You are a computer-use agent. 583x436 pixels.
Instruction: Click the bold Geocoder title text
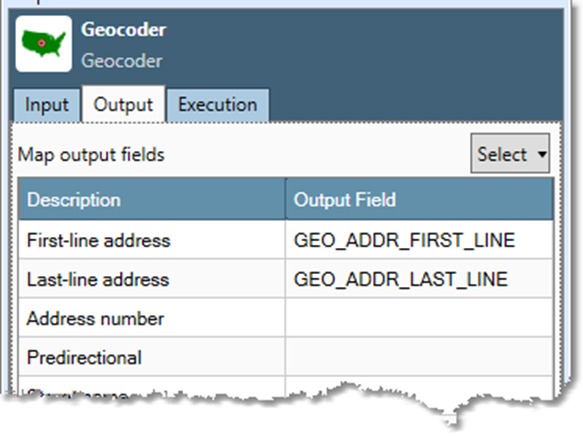pos(124,29)
